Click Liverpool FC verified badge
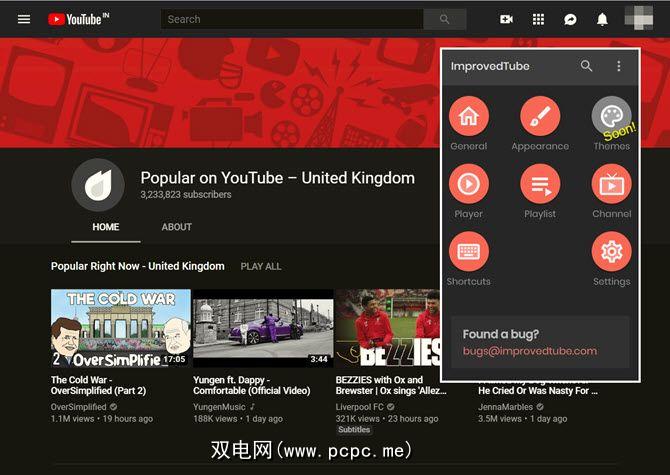 click(391, 407)
